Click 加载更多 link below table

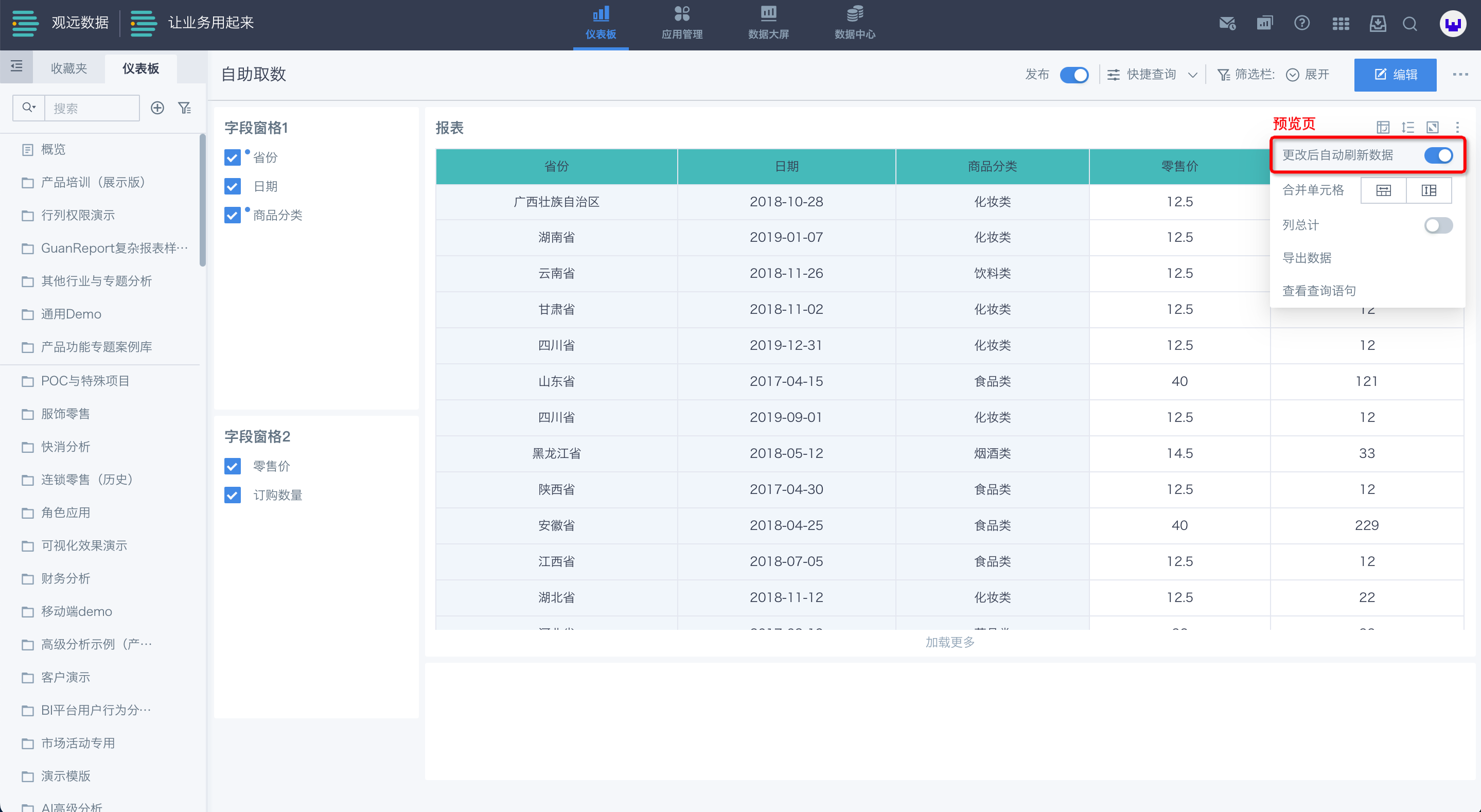[x=950, y=642]
